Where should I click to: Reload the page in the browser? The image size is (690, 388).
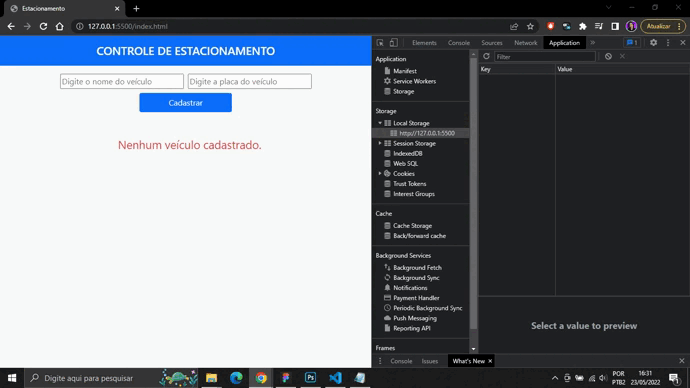point(43,26)
